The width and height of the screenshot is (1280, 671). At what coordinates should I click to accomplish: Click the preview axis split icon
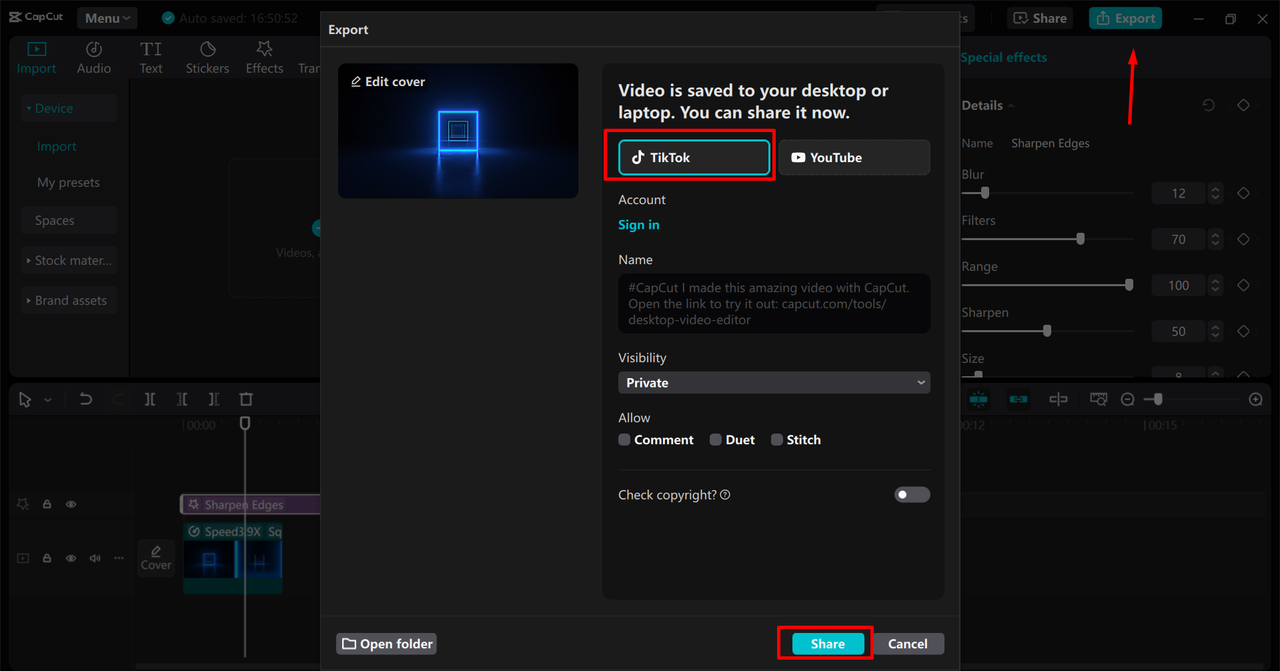[1058, 399]
